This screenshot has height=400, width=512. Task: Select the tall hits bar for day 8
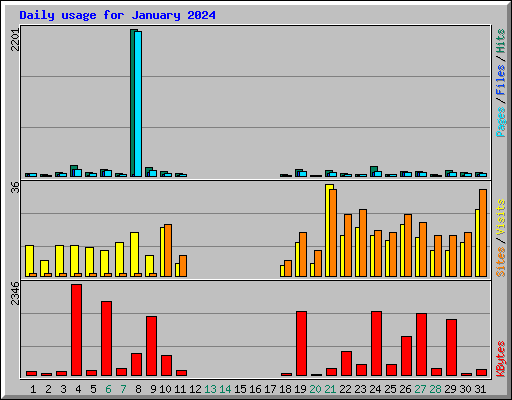132,103
